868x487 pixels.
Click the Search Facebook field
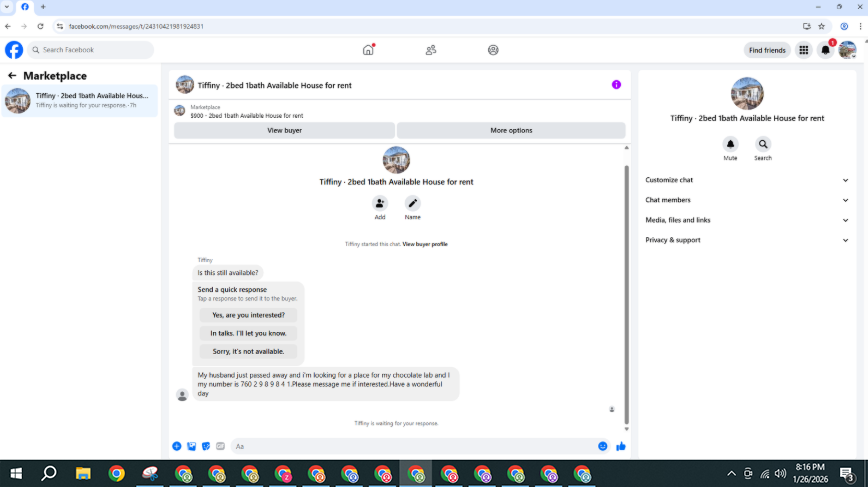[x=91, y=50]
